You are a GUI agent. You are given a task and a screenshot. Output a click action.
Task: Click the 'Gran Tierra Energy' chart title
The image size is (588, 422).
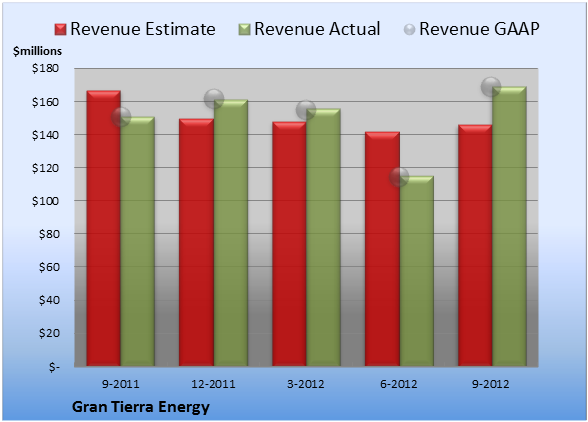pos(141,407)
